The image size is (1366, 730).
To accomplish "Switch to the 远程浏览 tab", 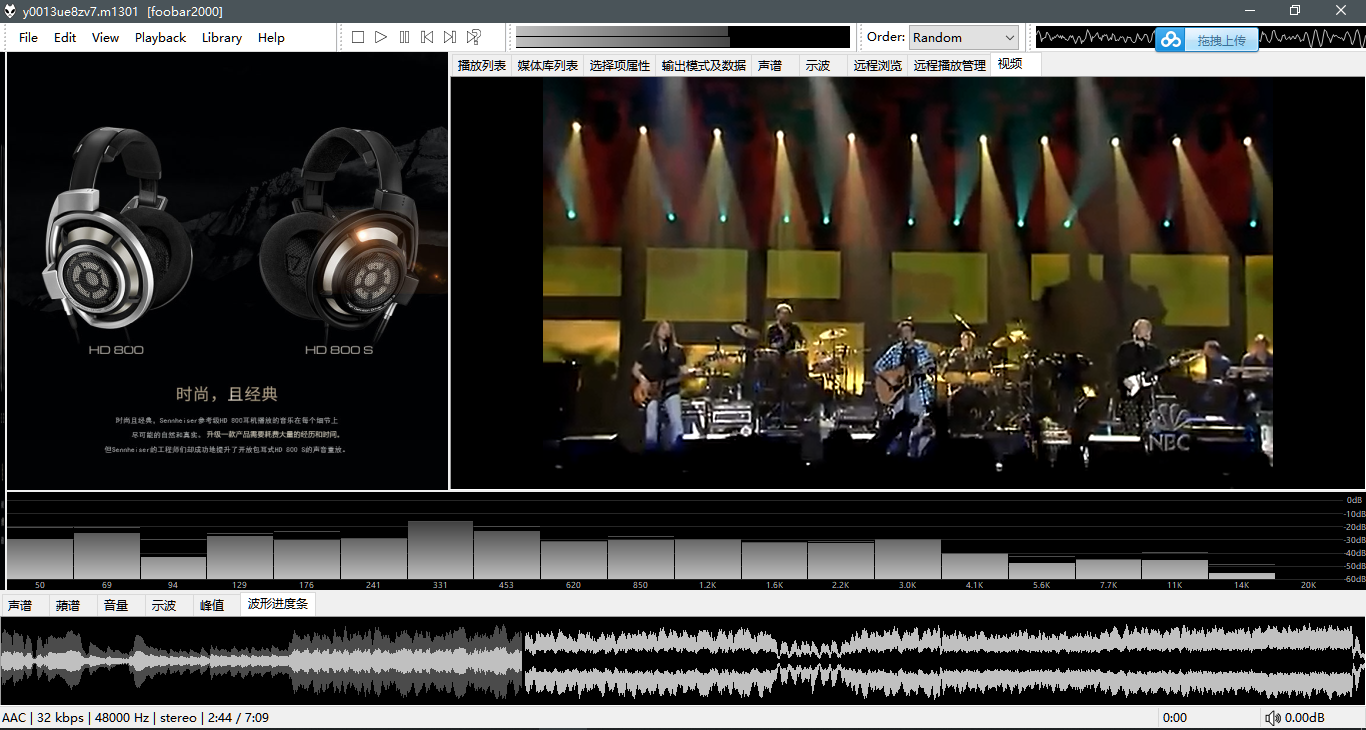I will [x=877, y=65].
